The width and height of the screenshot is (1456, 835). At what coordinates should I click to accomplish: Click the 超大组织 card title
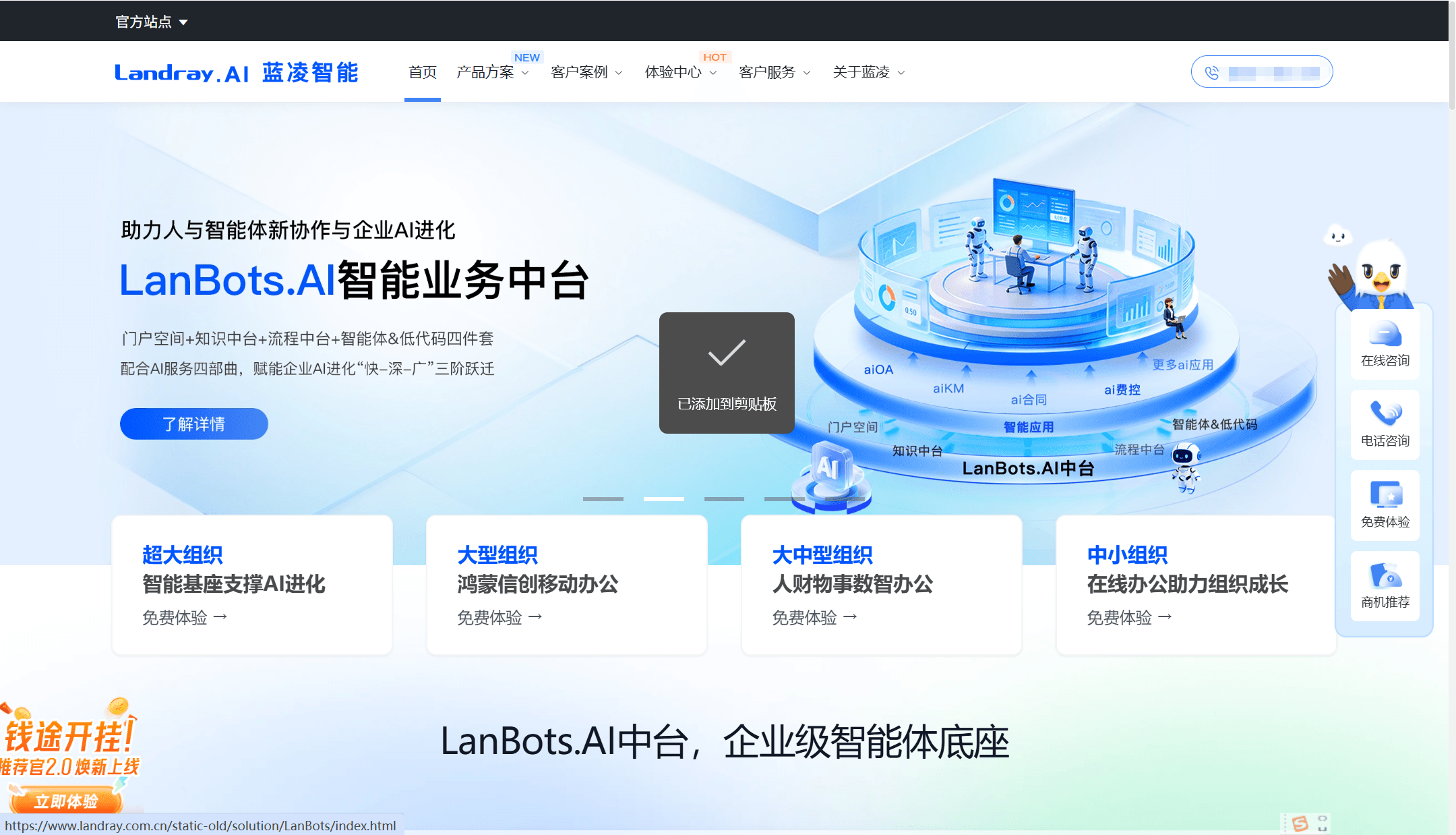(183, 554)
